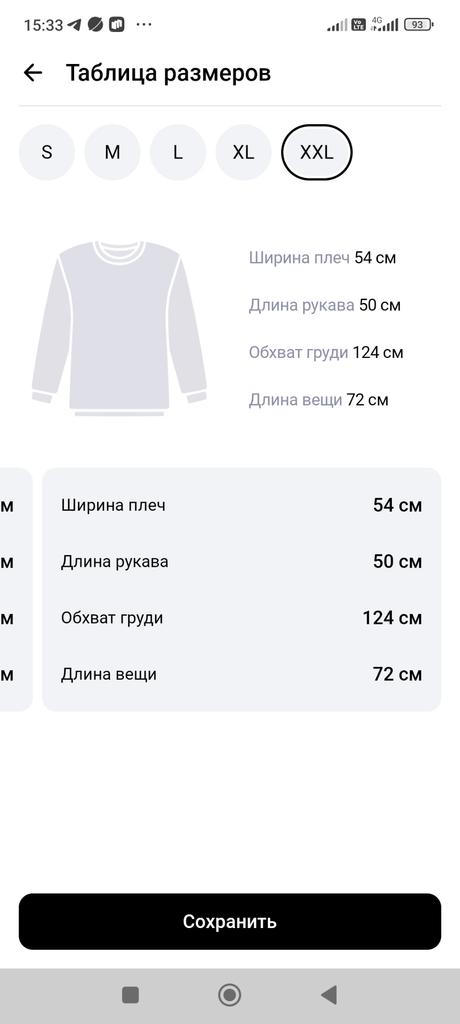This screenshot has height=1024, width=460.
Task: Tap the Длина рукава label beside illustration
Action: (x=302, y=305)
